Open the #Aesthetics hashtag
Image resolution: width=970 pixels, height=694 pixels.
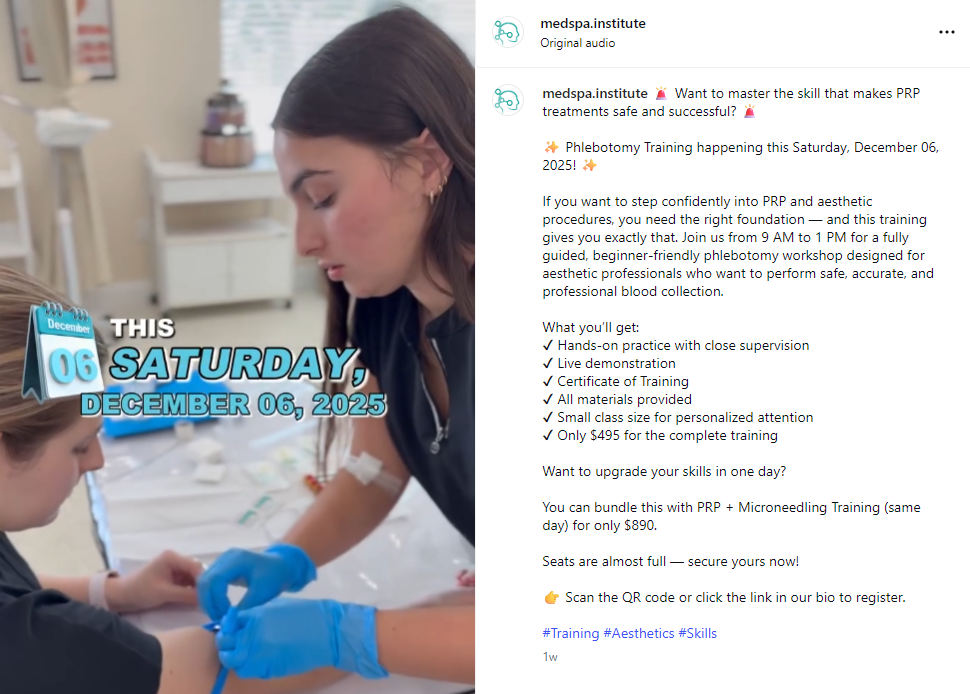point(638,633)
